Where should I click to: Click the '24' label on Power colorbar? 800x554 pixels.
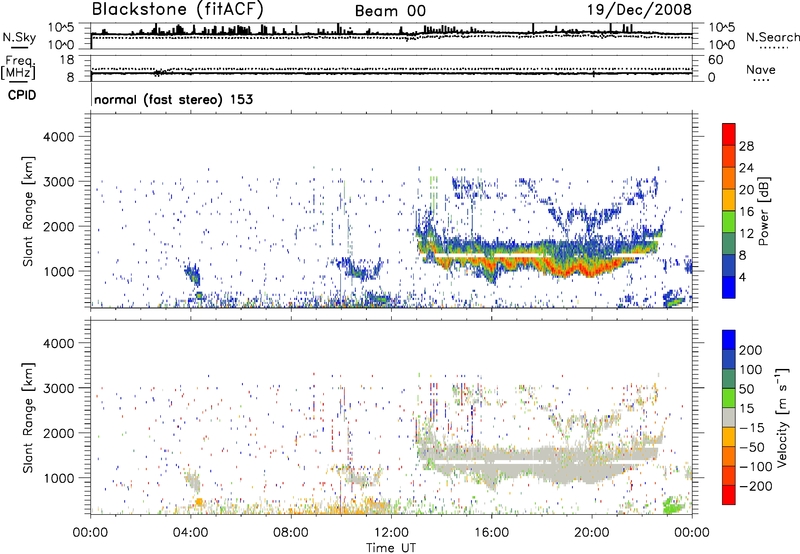746,168
